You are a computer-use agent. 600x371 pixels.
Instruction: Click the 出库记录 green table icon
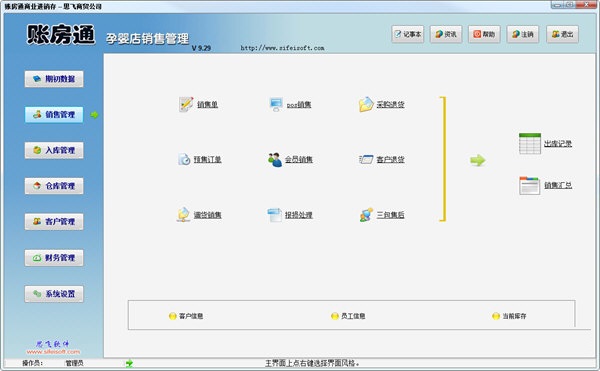click(530, 143)
